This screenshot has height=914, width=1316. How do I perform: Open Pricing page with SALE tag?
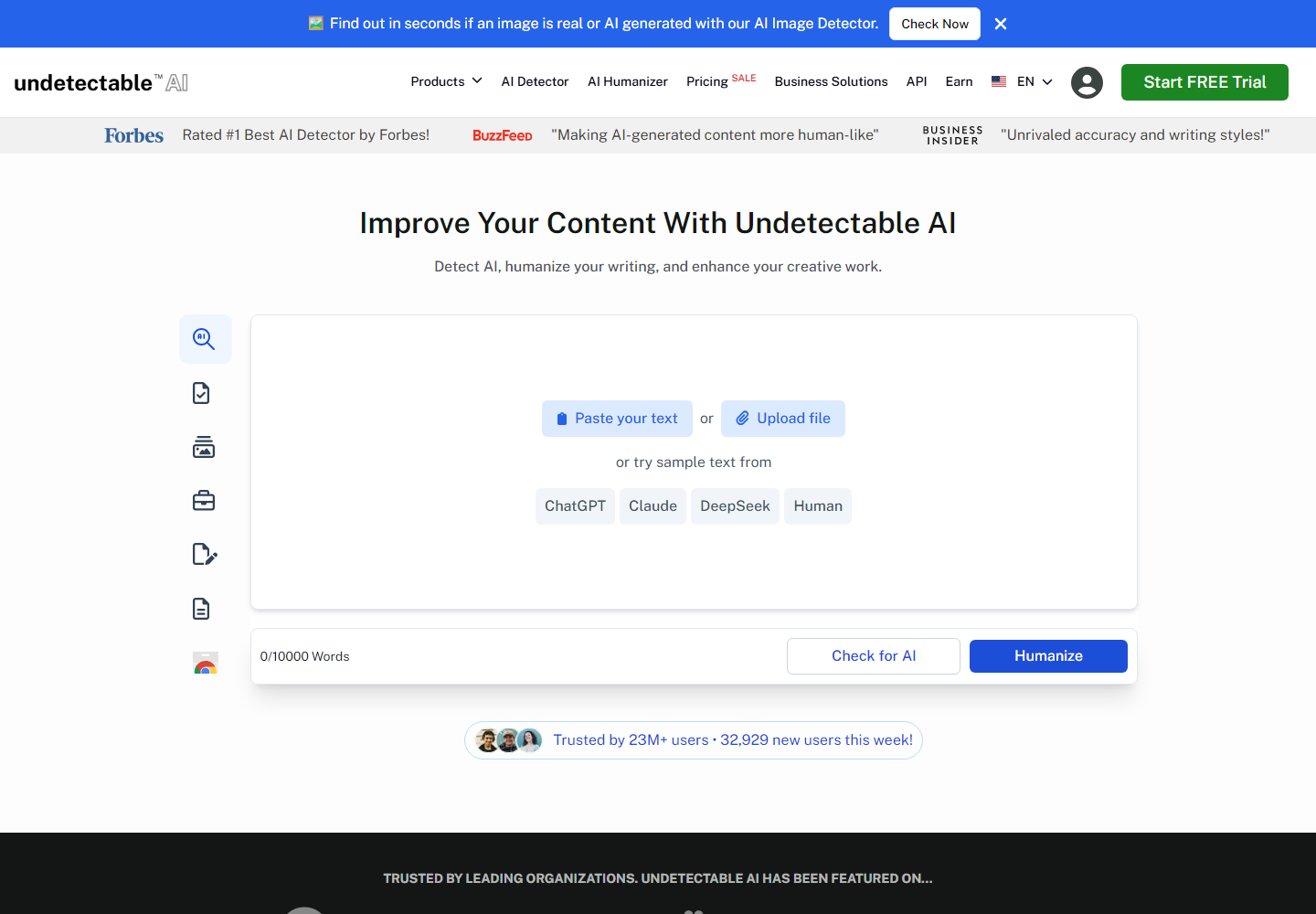[721, 81]
